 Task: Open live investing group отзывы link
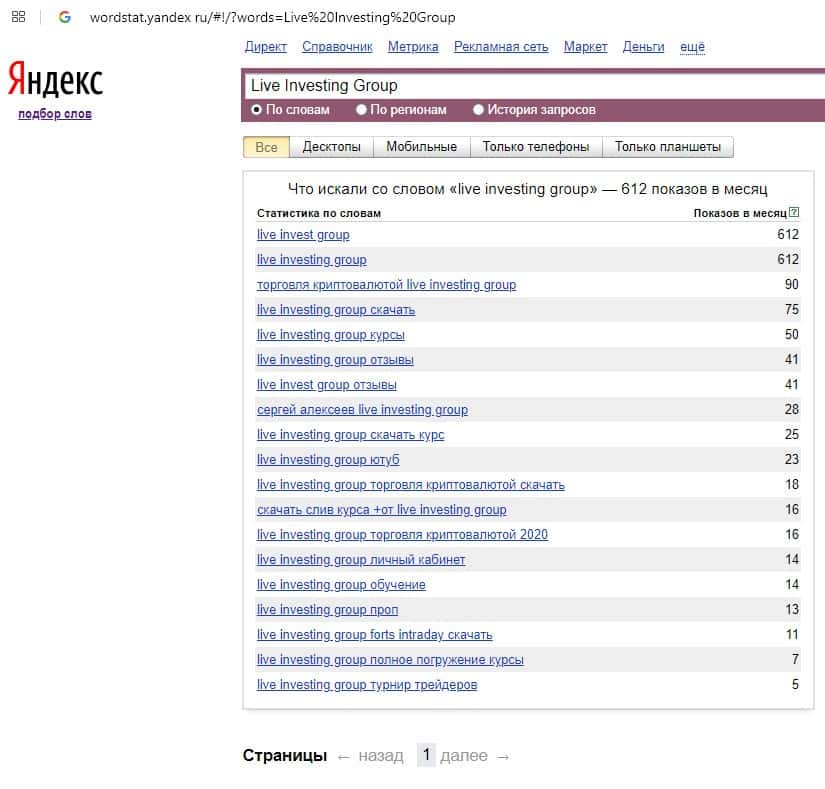coord(335,359)
